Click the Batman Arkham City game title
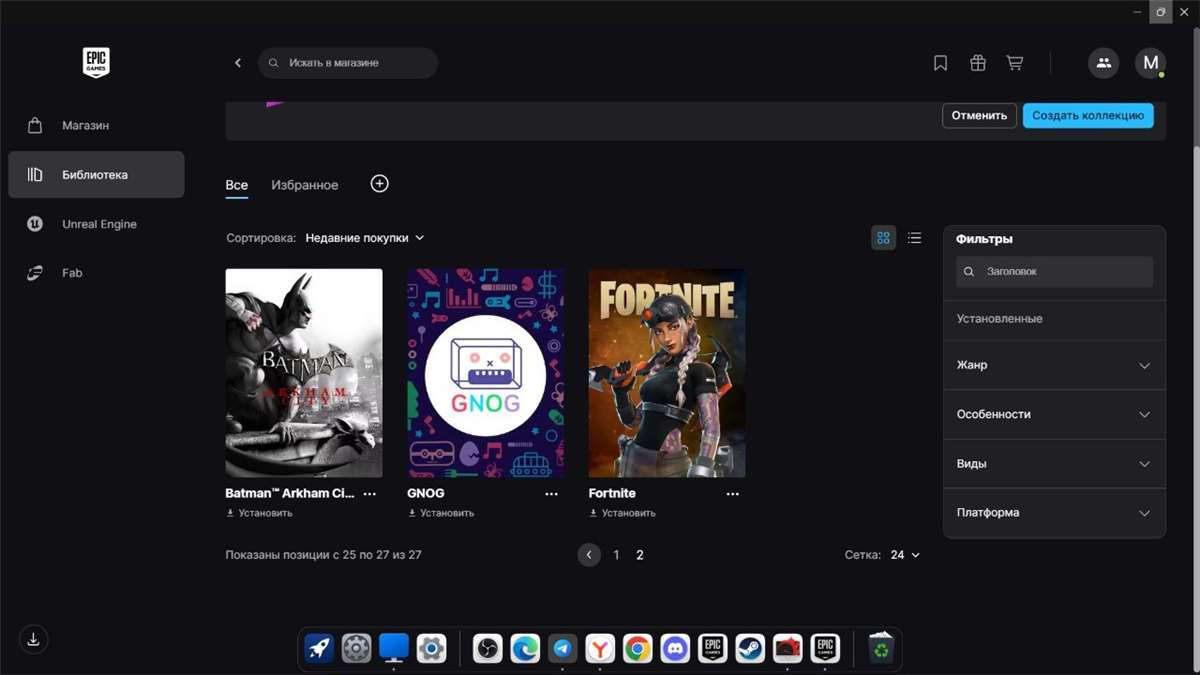The image size is (1200, 675). 290,494
